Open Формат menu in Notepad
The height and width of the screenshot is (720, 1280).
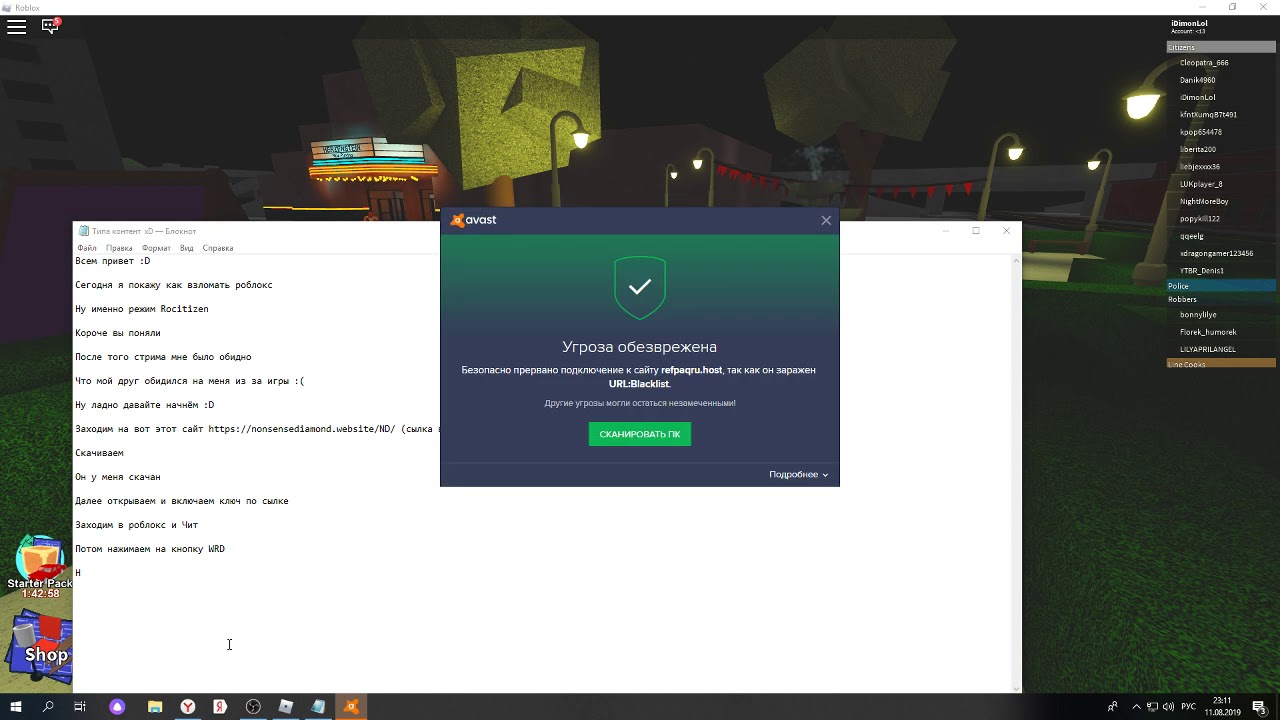(156, 248)
